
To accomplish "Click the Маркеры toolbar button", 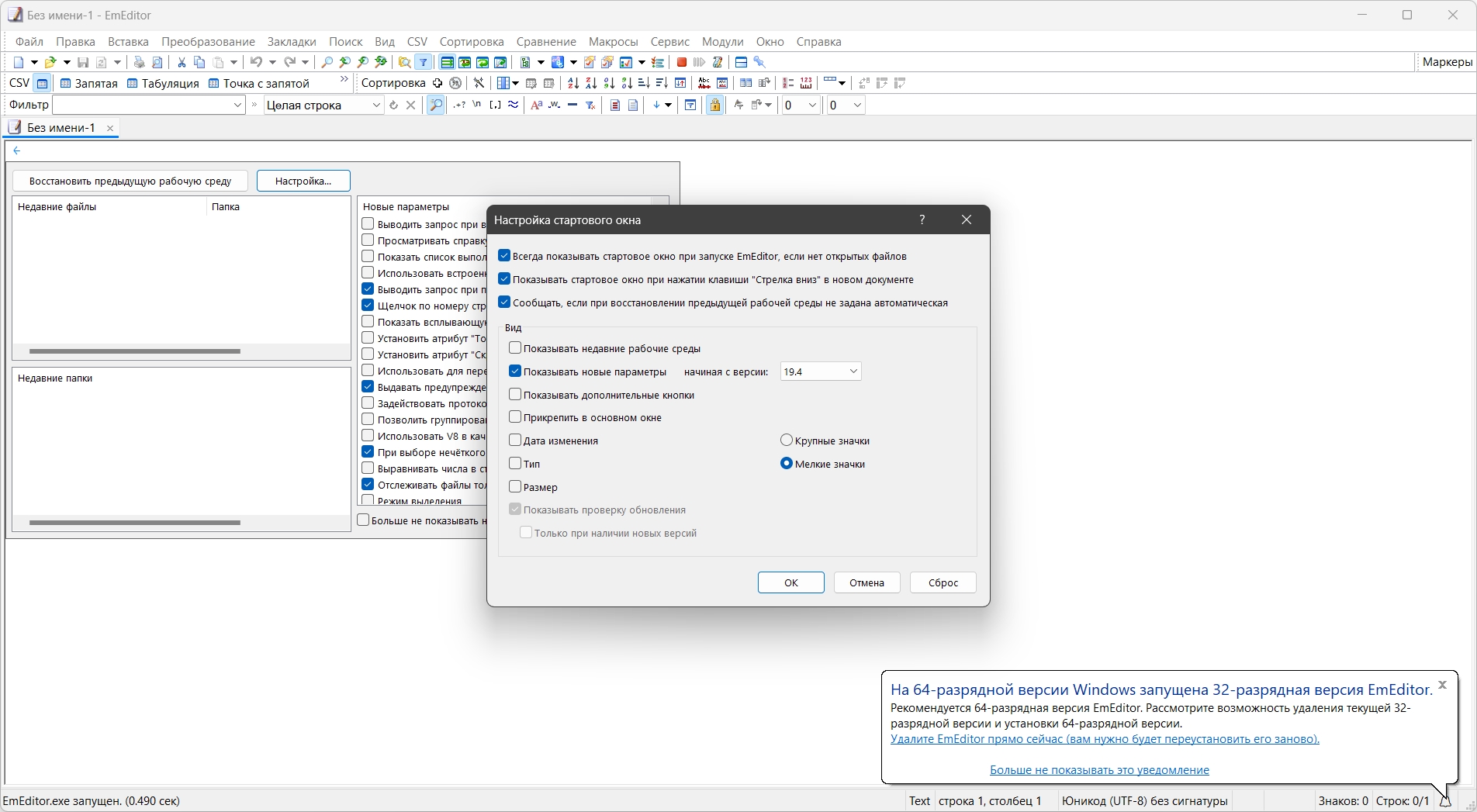I will (x=1447, y=62).
